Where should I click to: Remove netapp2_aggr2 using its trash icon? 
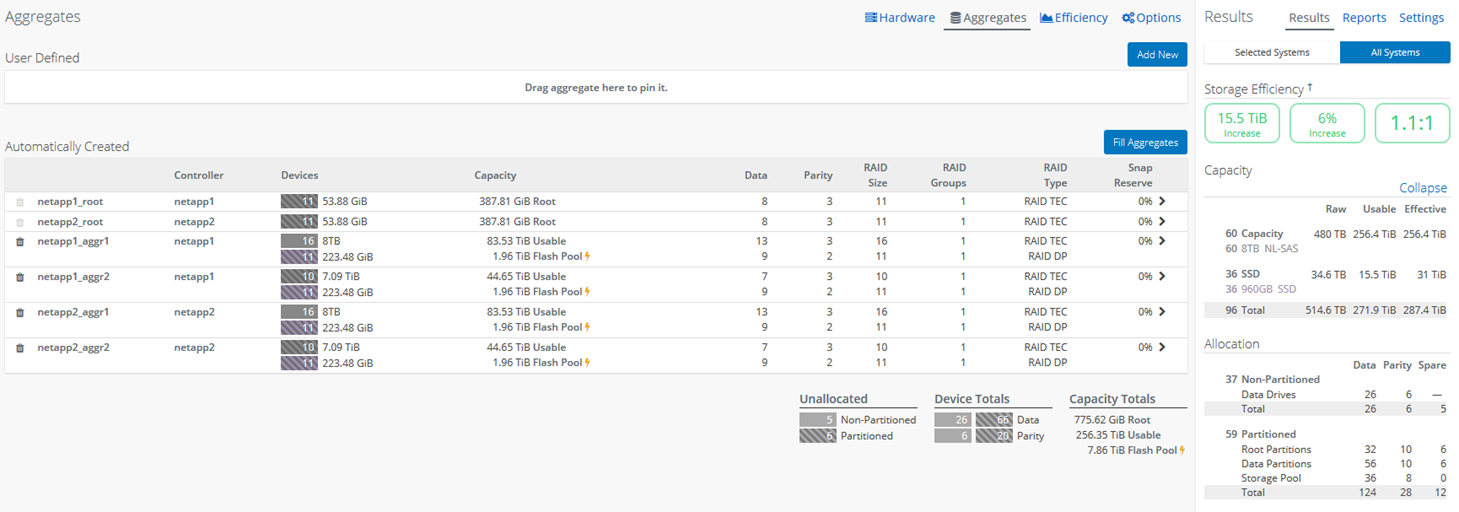pos(20,348)
